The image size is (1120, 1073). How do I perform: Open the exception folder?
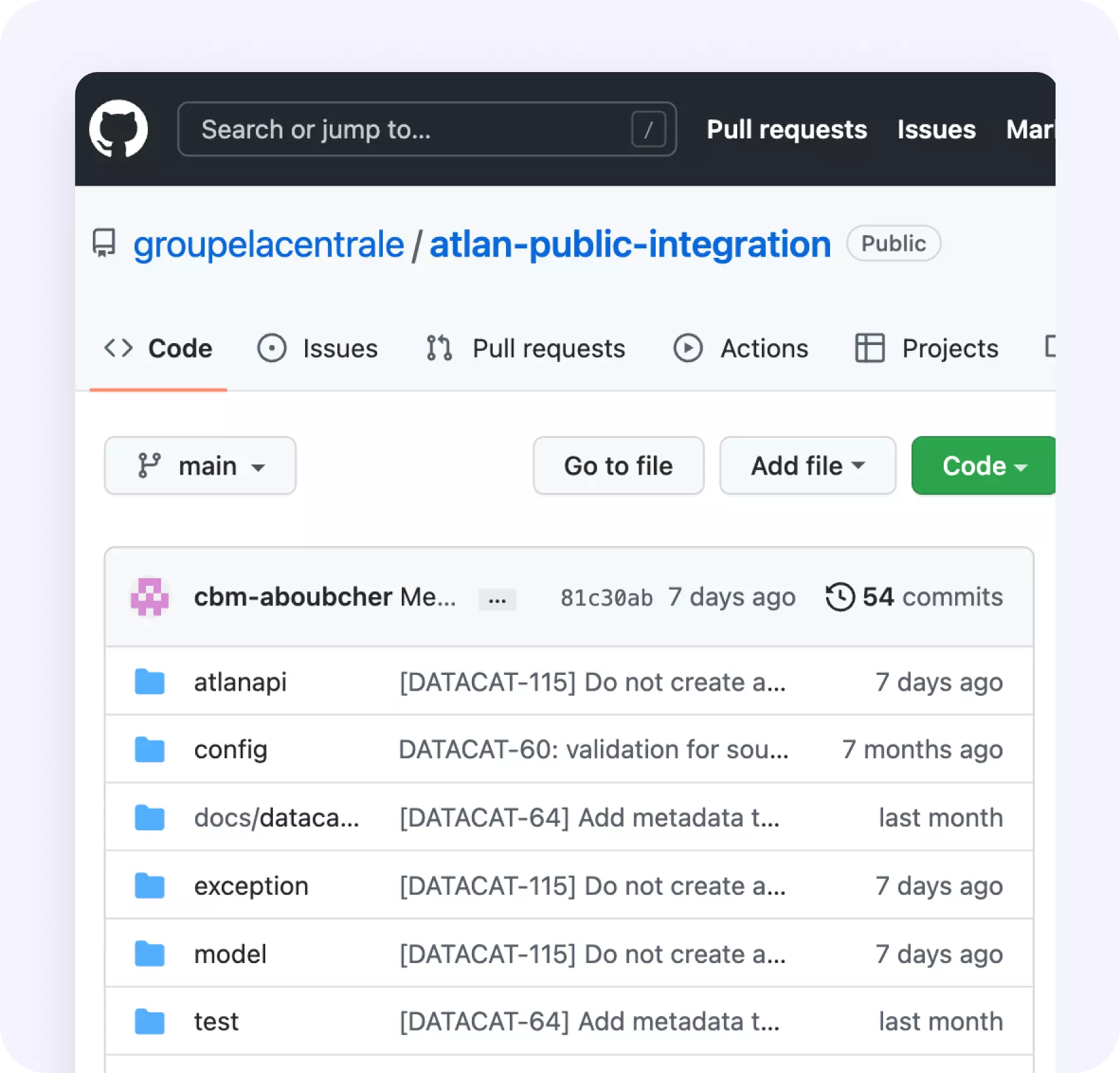[x=251, y=886]
